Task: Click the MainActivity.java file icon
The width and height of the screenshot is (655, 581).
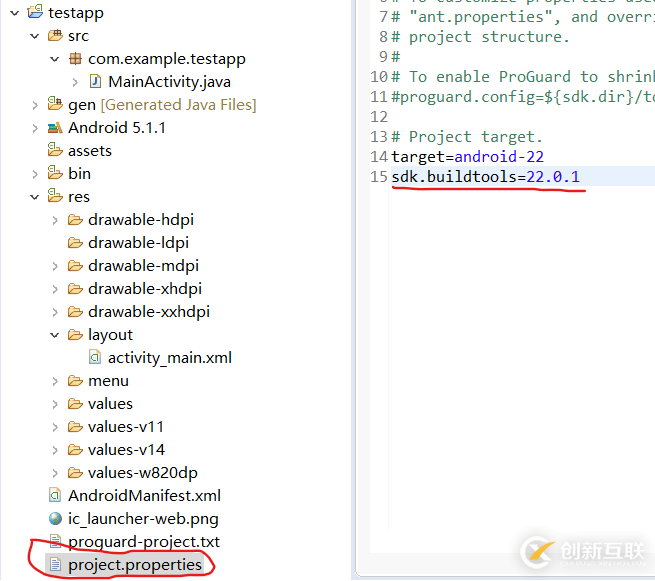Action: 95,82
